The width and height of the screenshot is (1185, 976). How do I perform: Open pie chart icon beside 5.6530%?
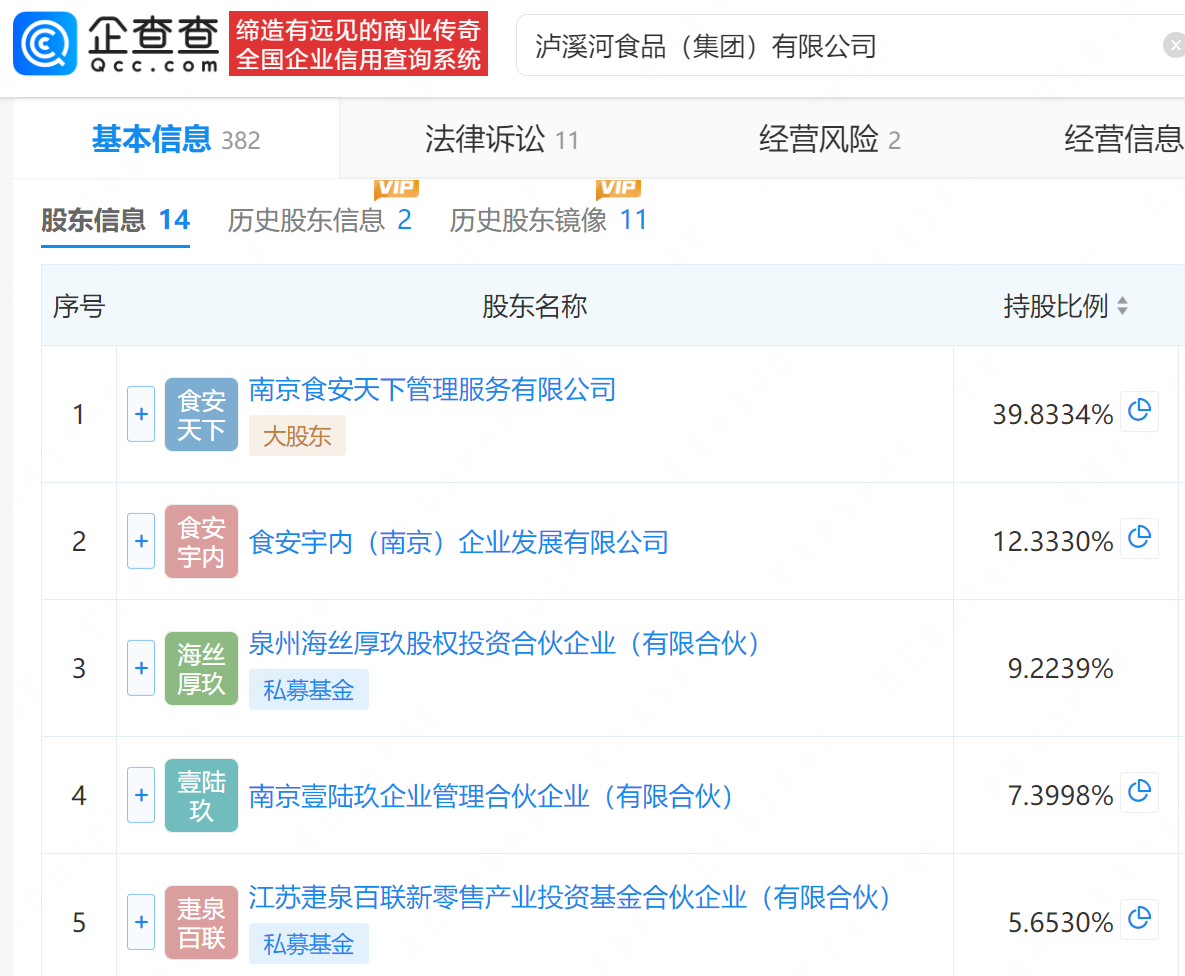click(1140, 919)
